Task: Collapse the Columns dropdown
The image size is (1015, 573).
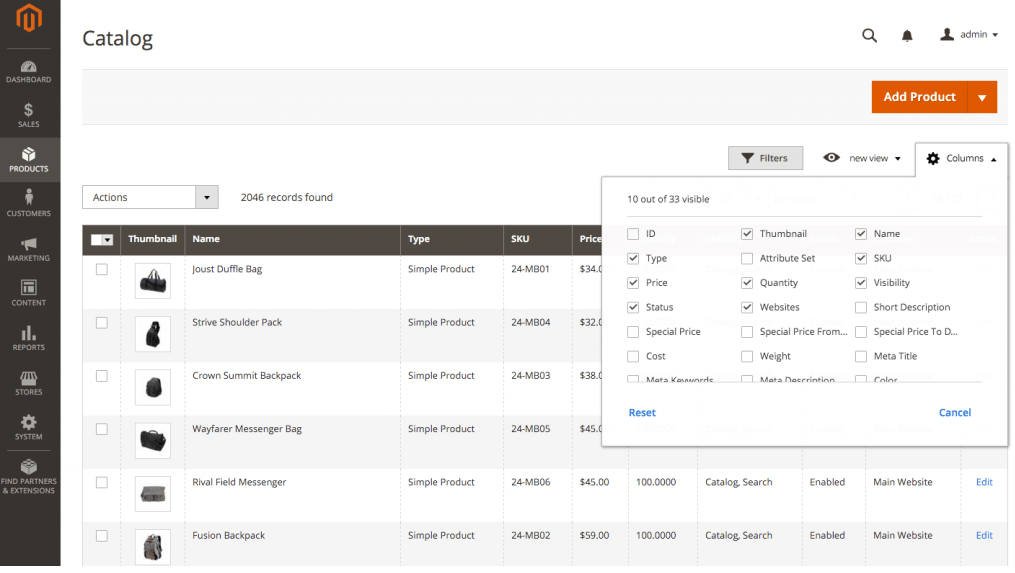Action: (x=961, y=159)
